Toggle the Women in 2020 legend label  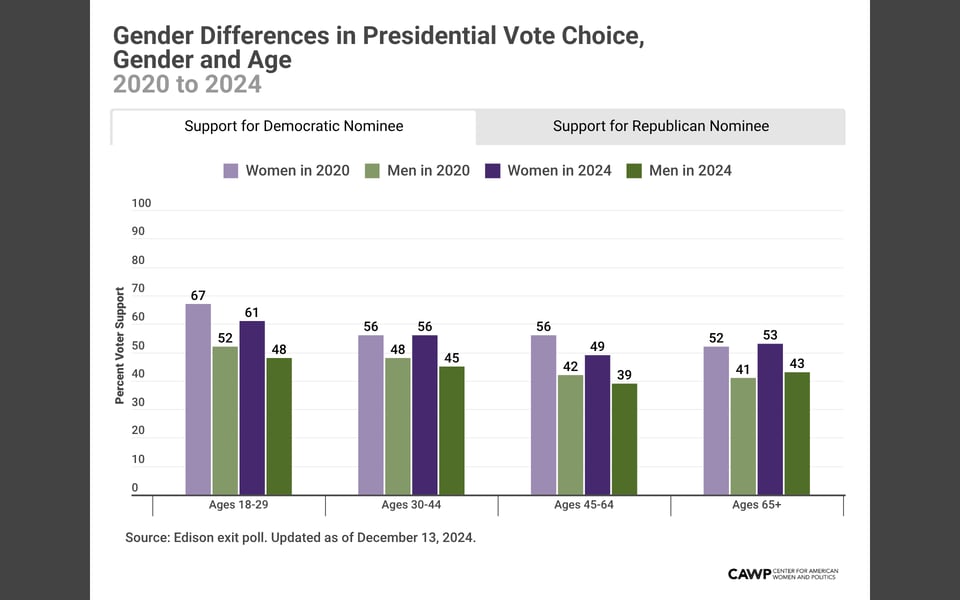(298, 171)
